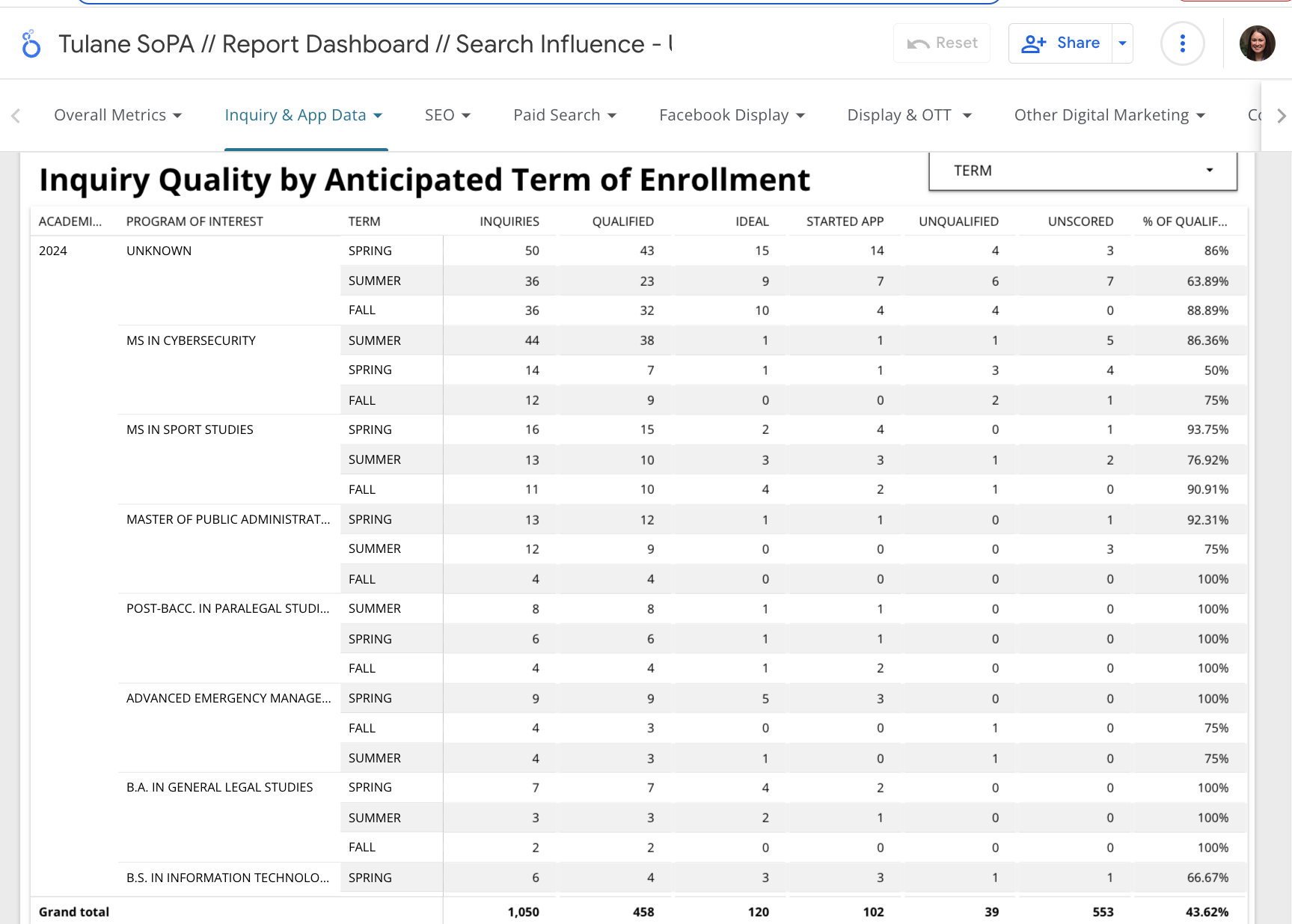Click the 92.31% qualified percentage value
Image resolution: width=1292 pixels, height=924 pixels.
click(1207, 520)
